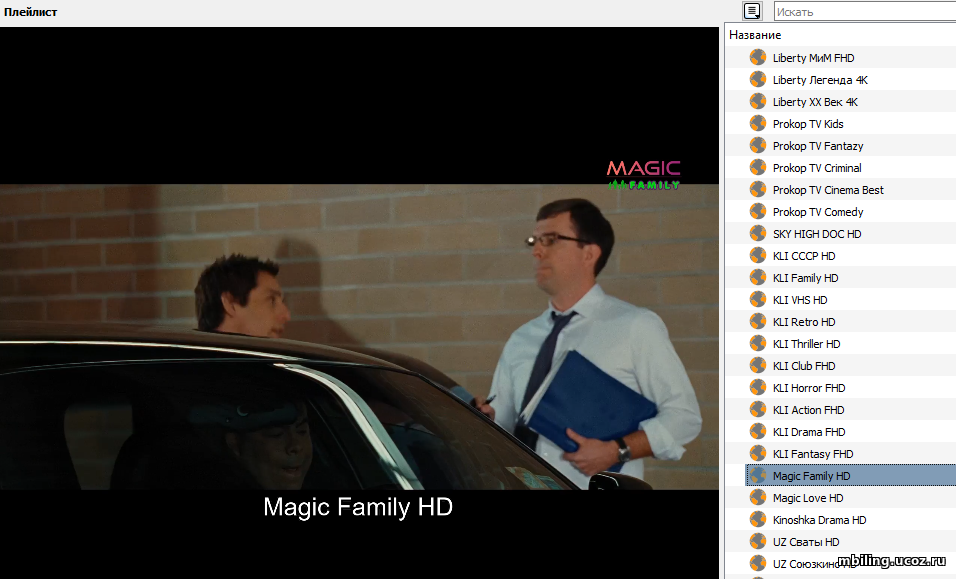Click the globe icon for KLI Family HD
This screenshot has width=956, height=579.
coord(758,277)
